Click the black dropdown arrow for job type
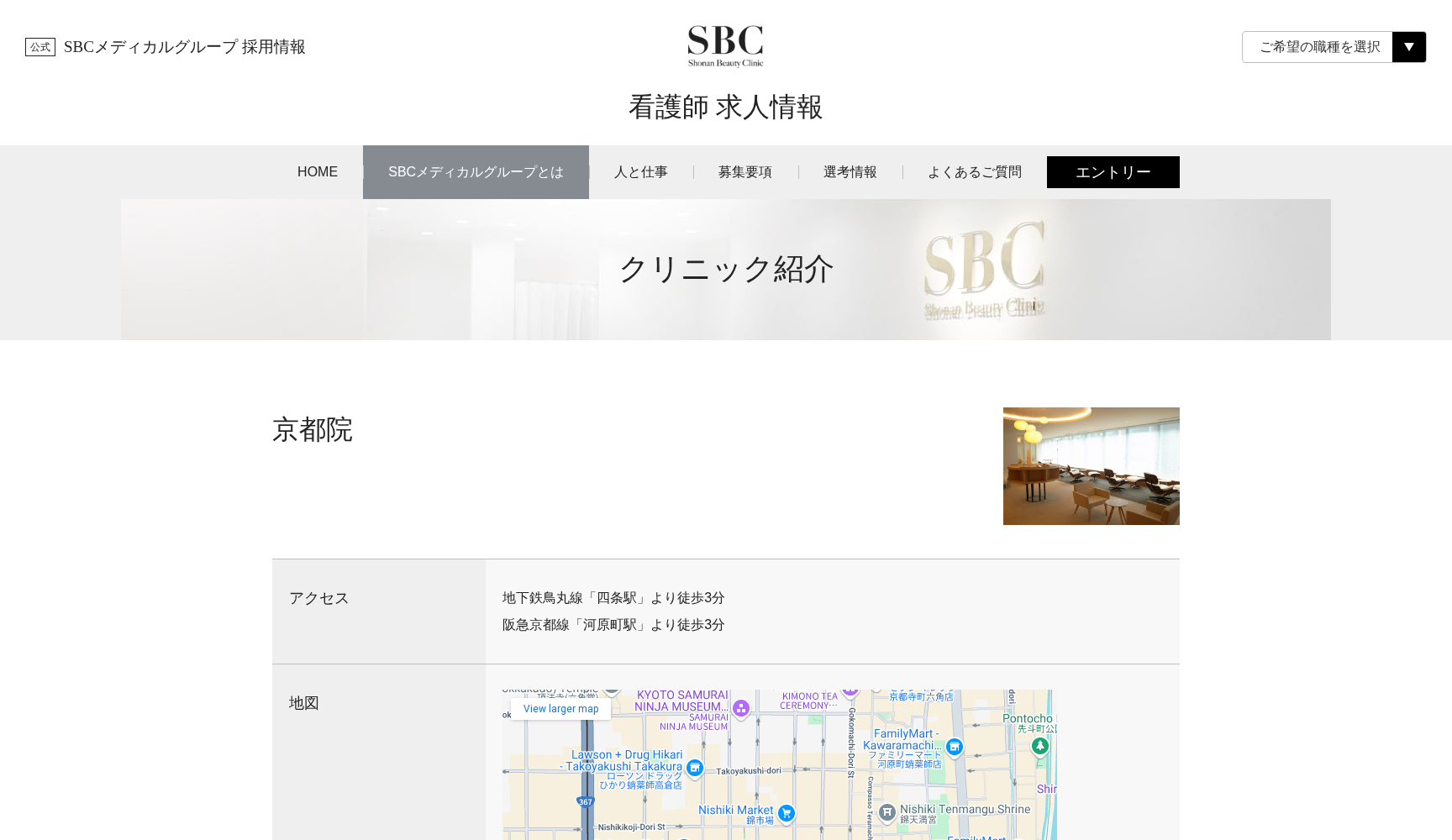This screenshot has height=840, width=1452. tap(1409, 47)
